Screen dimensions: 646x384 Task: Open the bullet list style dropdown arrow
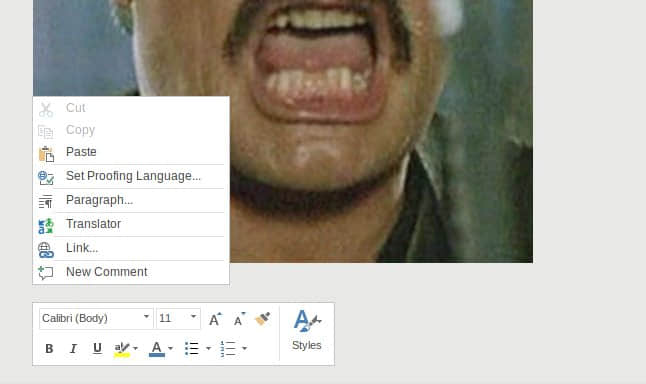(208, 349)
